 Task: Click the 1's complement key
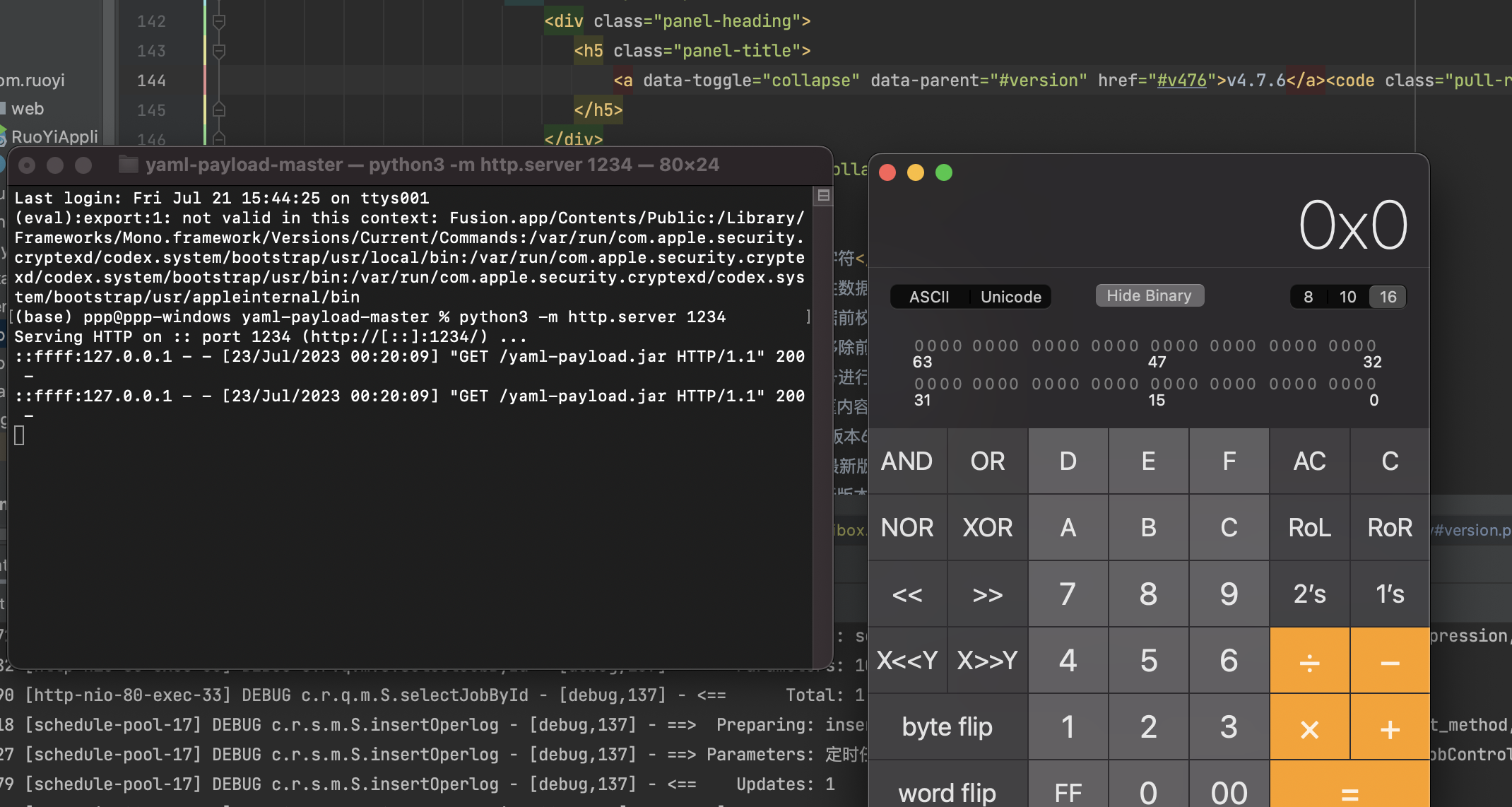coord(1390,594)
